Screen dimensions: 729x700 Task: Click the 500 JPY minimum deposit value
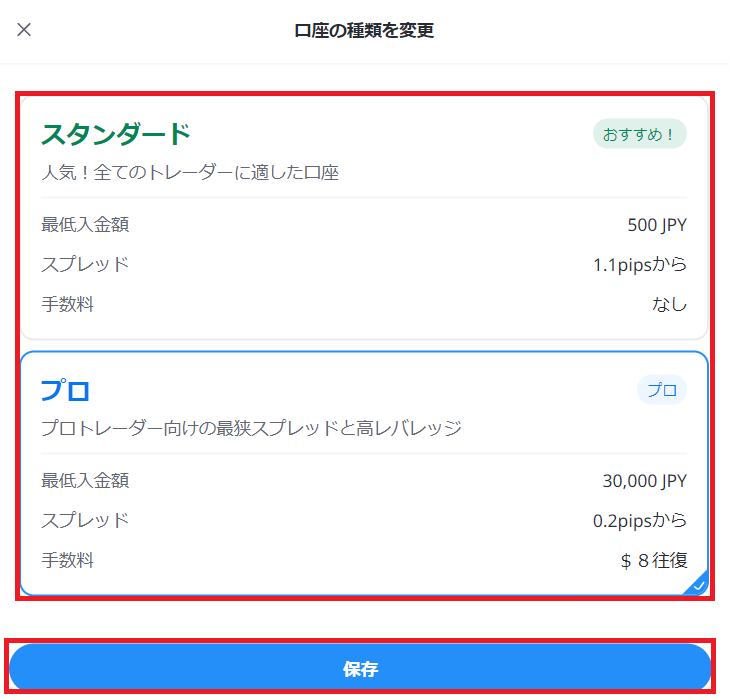coord(657,225)
